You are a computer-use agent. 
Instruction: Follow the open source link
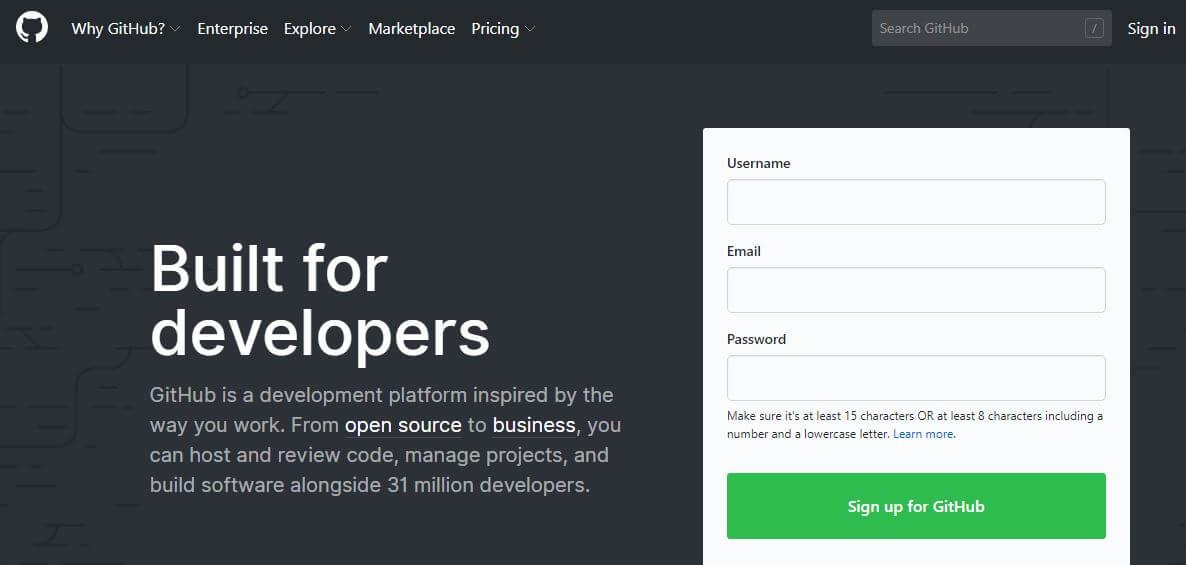pyautogui.click(x=403, y=425)
